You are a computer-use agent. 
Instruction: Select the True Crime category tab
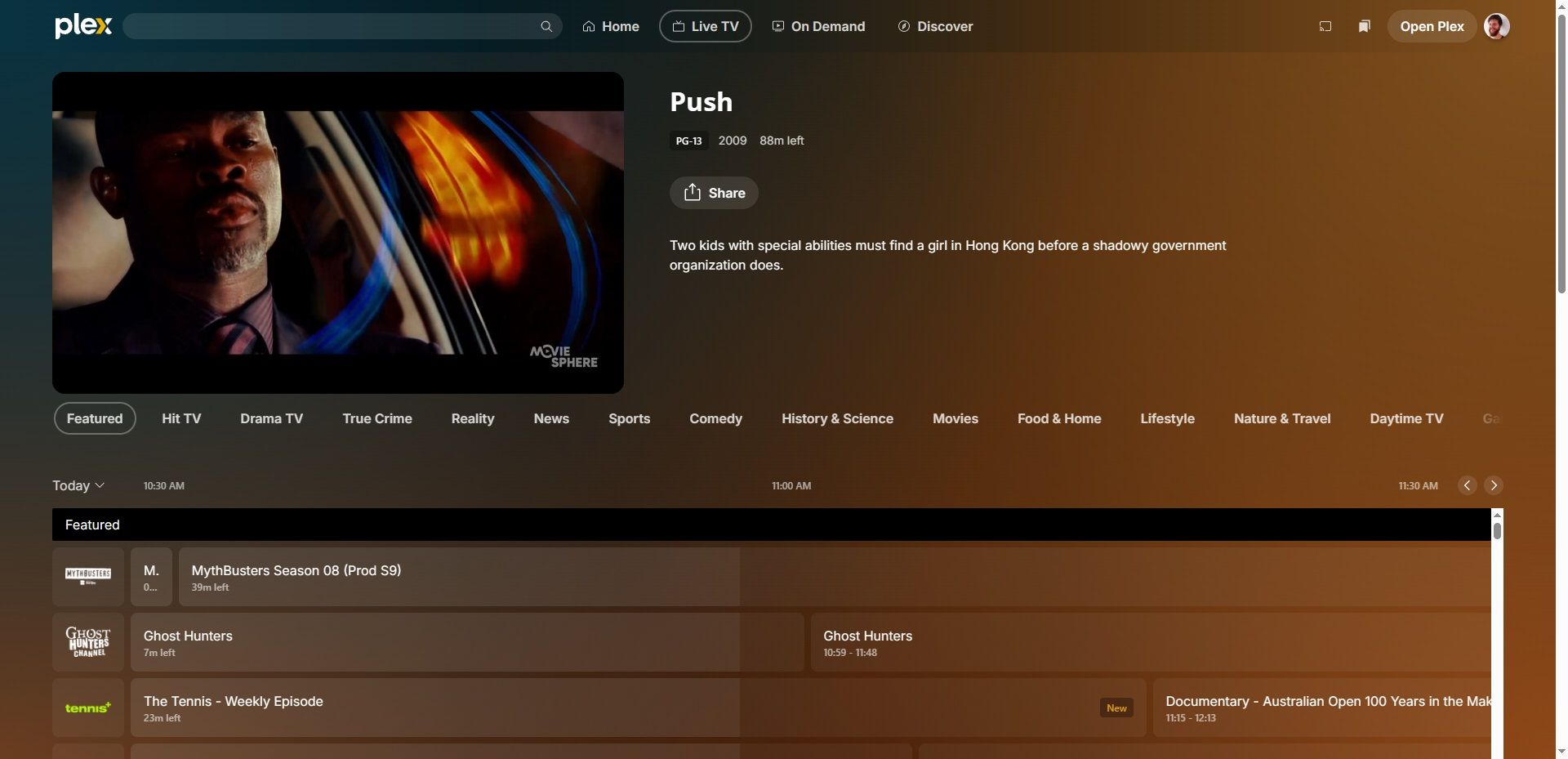point(377,418)
